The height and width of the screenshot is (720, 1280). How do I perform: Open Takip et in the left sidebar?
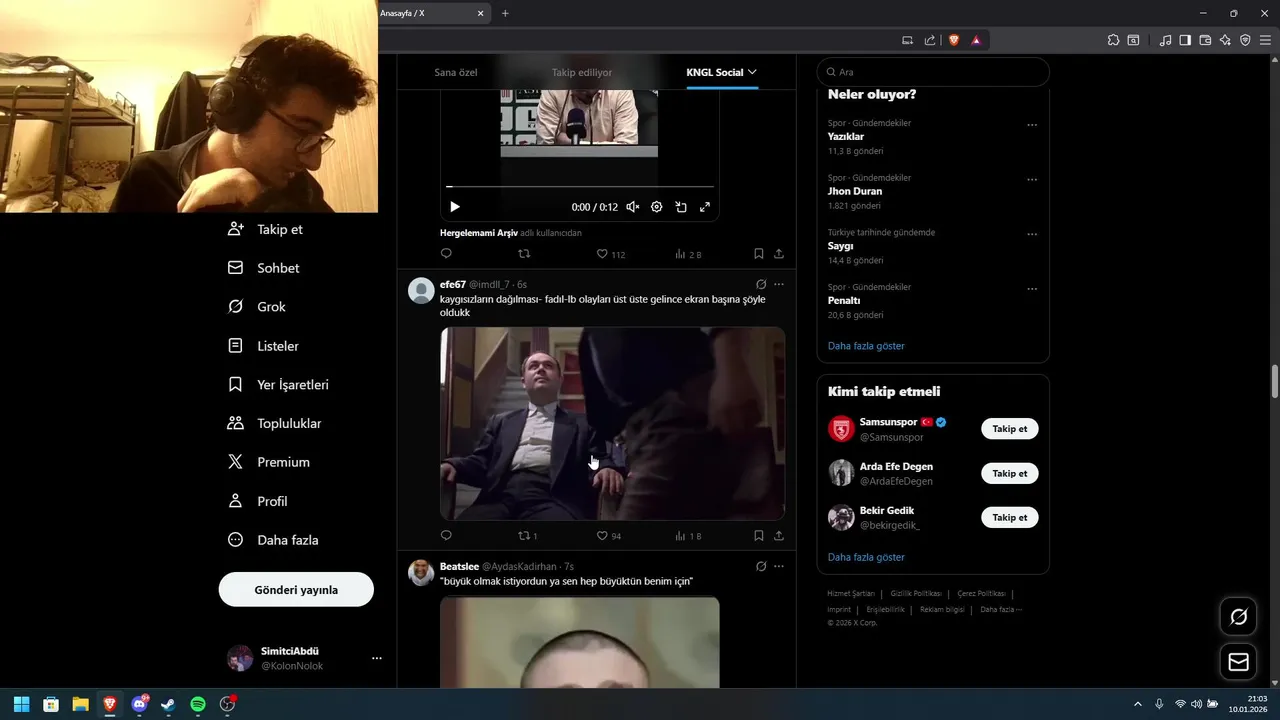[265, 229]
